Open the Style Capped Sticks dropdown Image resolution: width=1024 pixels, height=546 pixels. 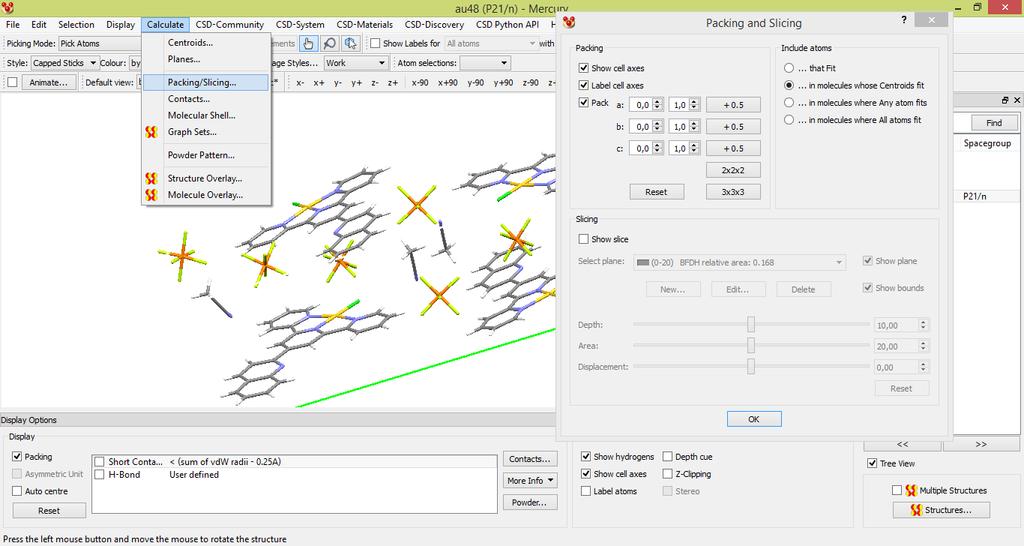coord(65,63)
